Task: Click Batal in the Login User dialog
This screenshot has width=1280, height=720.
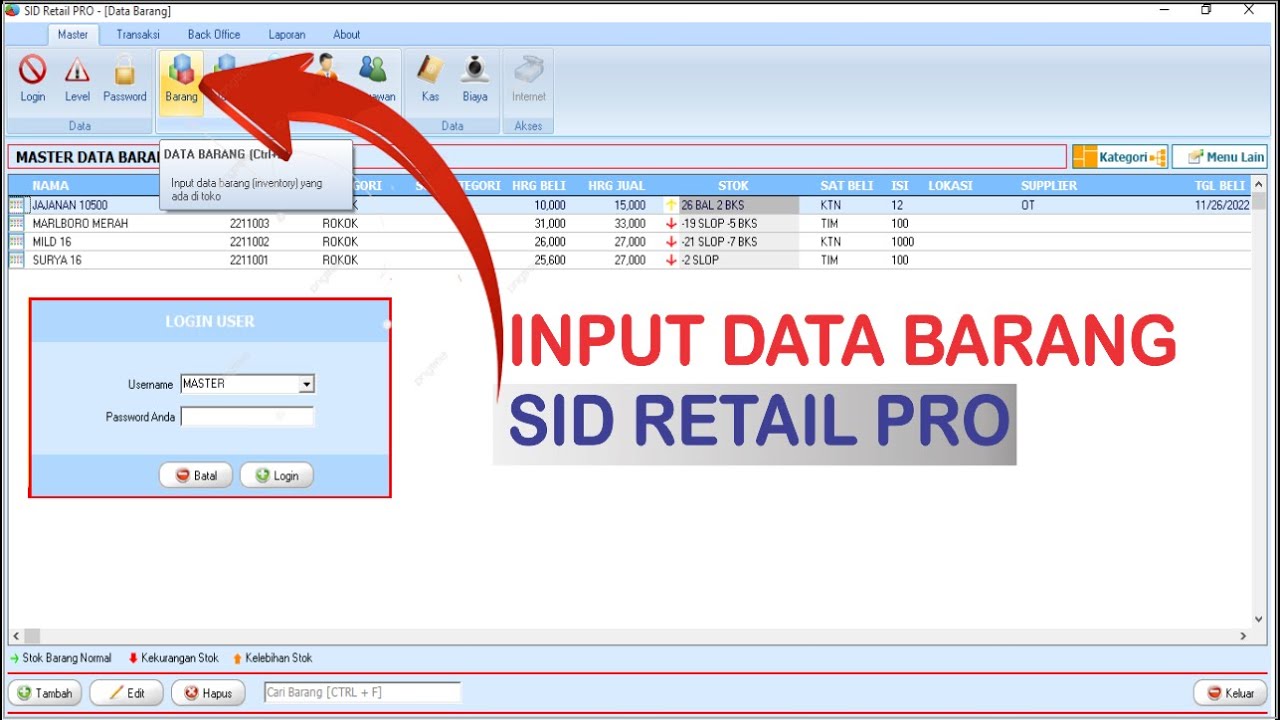Action: (x=196, y=476)
